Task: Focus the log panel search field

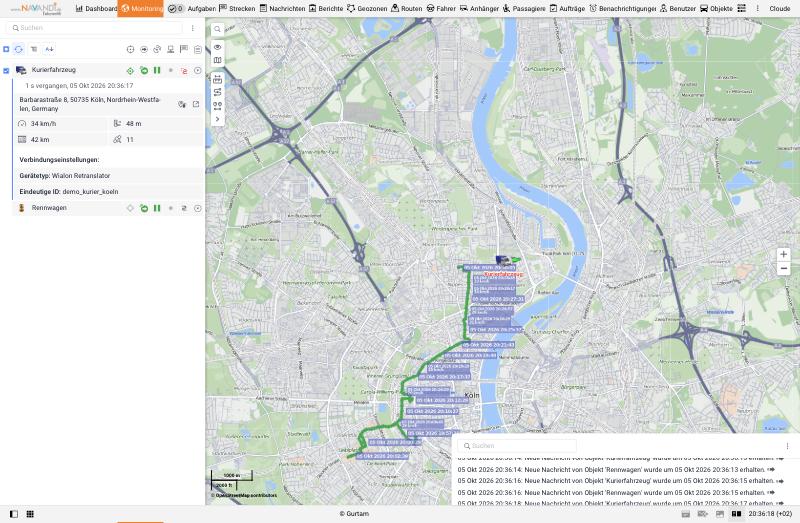Action: click(x=517, y=445)
